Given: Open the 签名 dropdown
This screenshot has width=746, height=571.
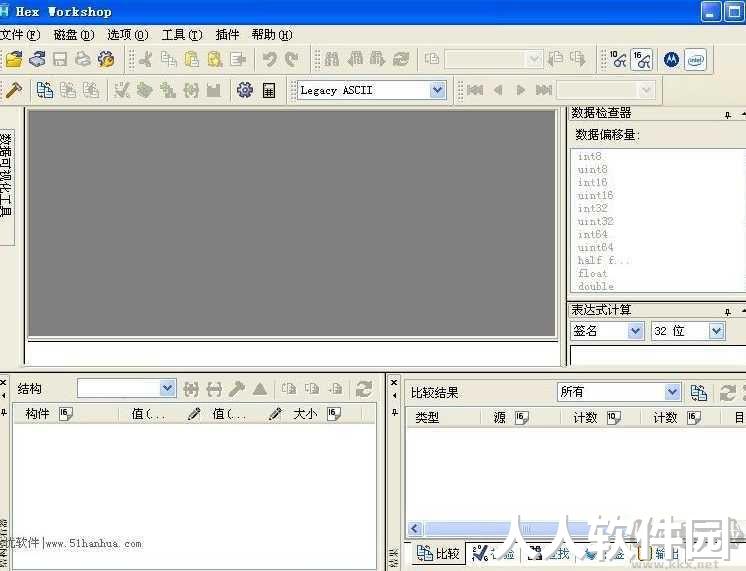Looking at the screenshot, I should [x=635, y=331].
